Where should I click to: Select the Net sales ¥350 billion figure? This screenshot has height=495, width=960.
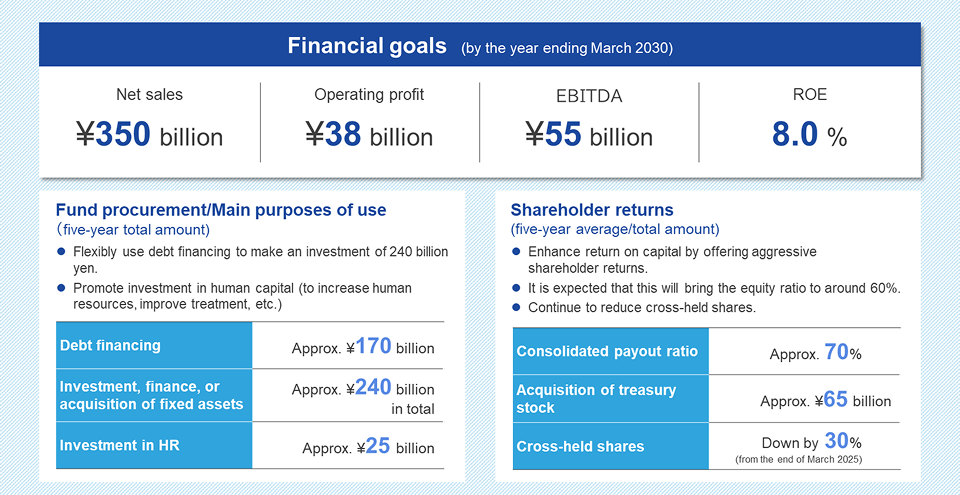149,135
